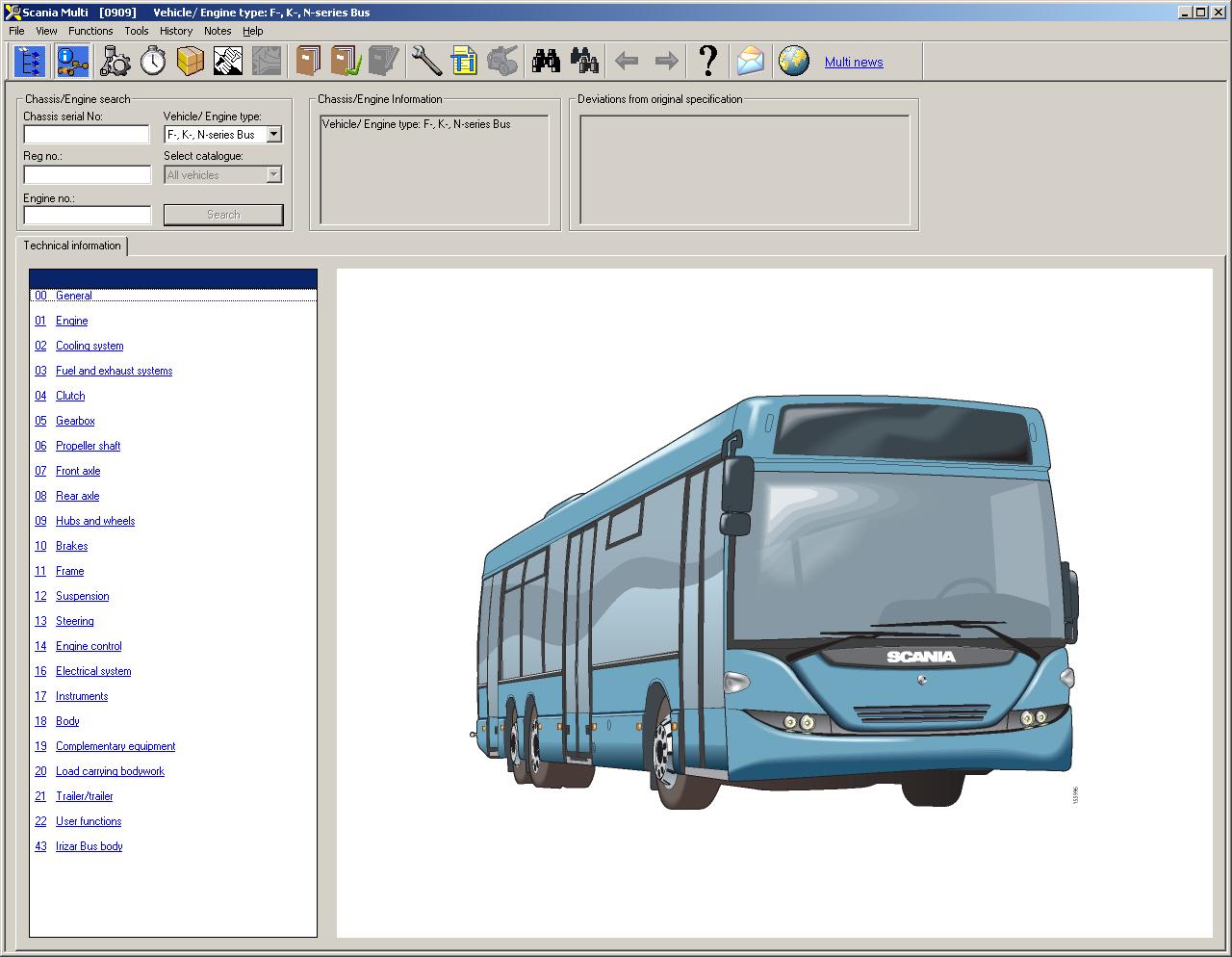Click the greyed-out map icon

[267, 62]
